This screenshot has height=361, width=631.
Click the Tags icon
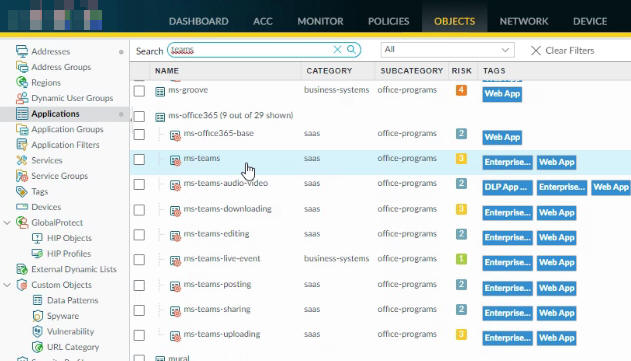click(x=22, y=192)
